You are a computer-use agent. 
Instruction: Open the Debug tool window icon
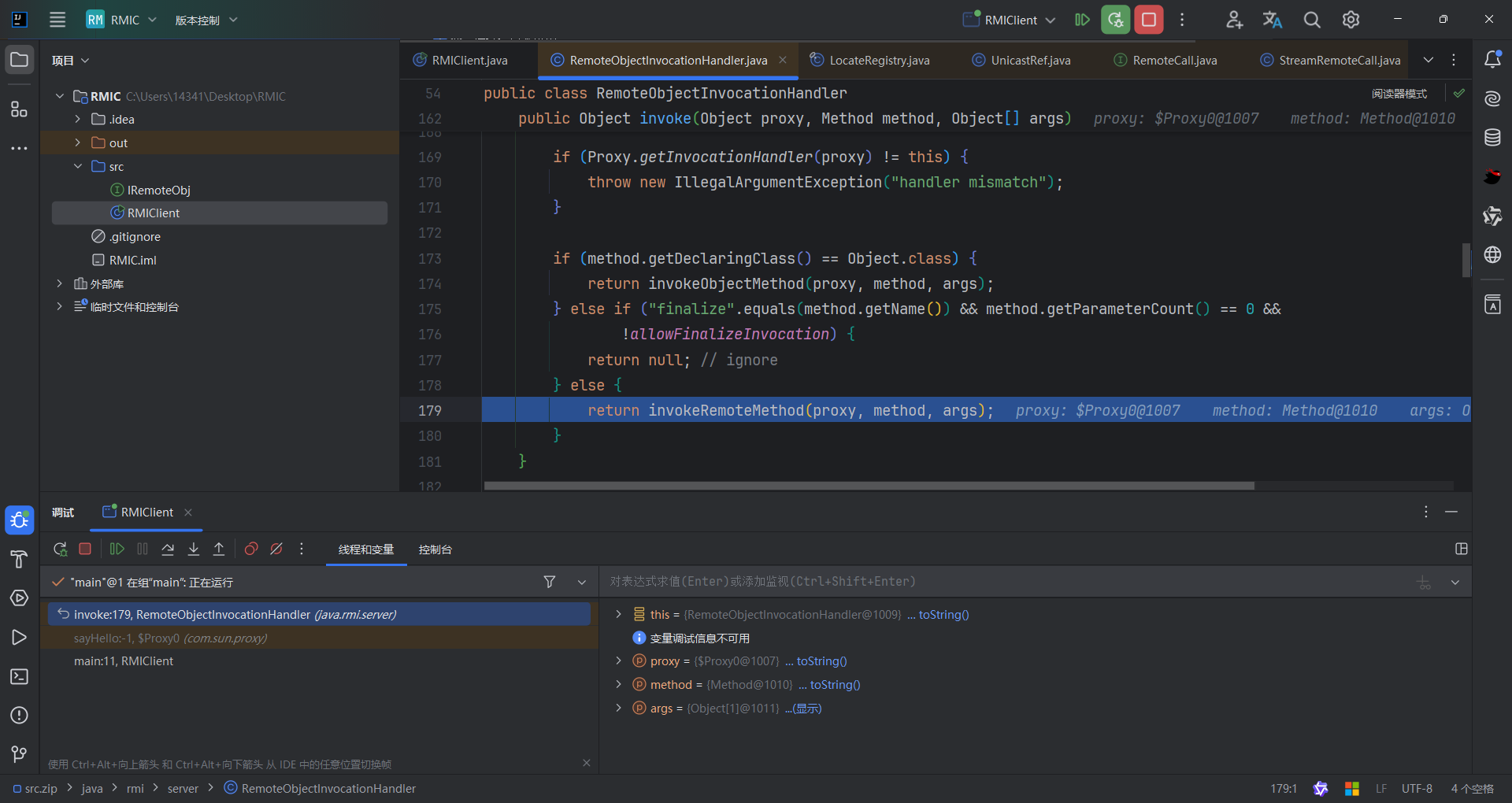(19, 520)
